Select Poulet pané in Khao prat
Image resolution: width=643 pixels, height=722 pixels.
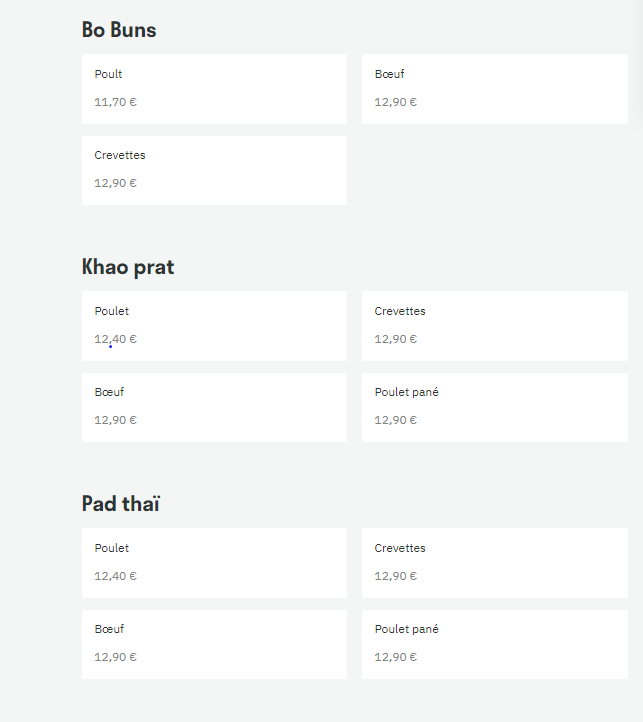tap(495, 408)
